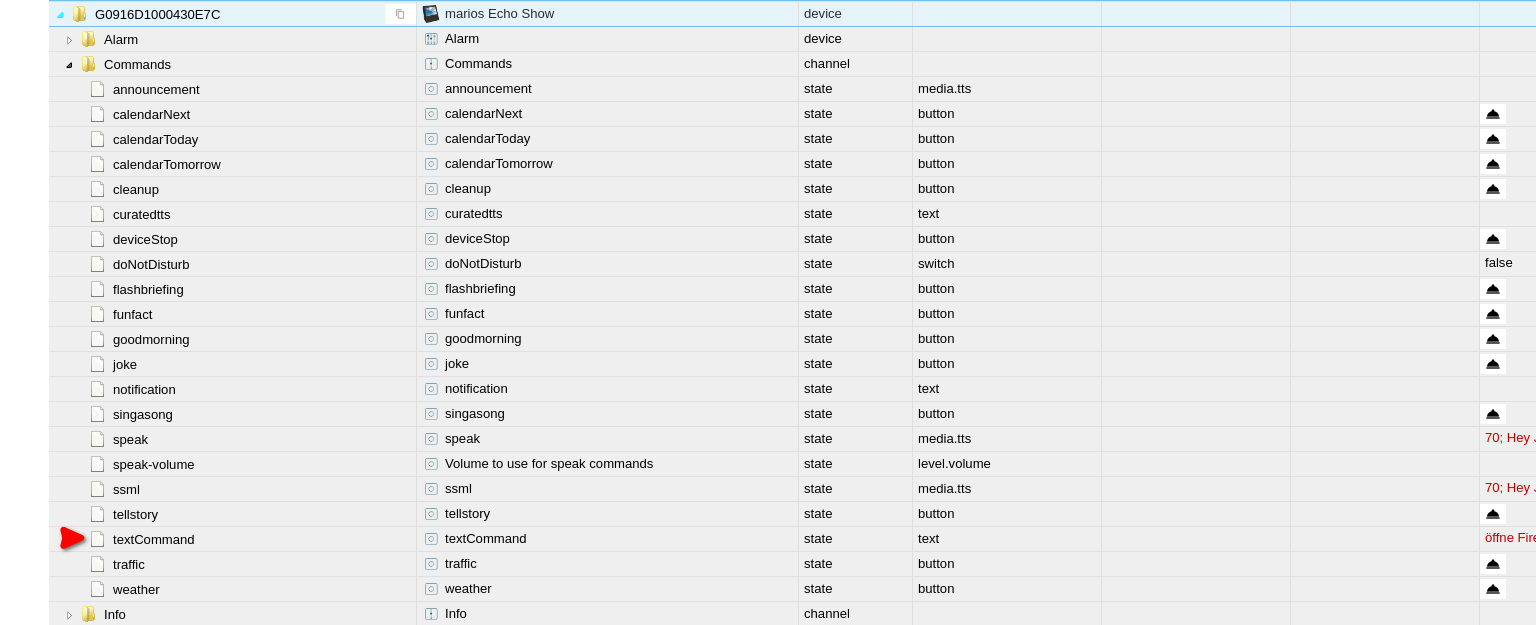Click the Info channel icon in name column
The height and width of the screenshot is (625, 1536).
click(431, 614)
